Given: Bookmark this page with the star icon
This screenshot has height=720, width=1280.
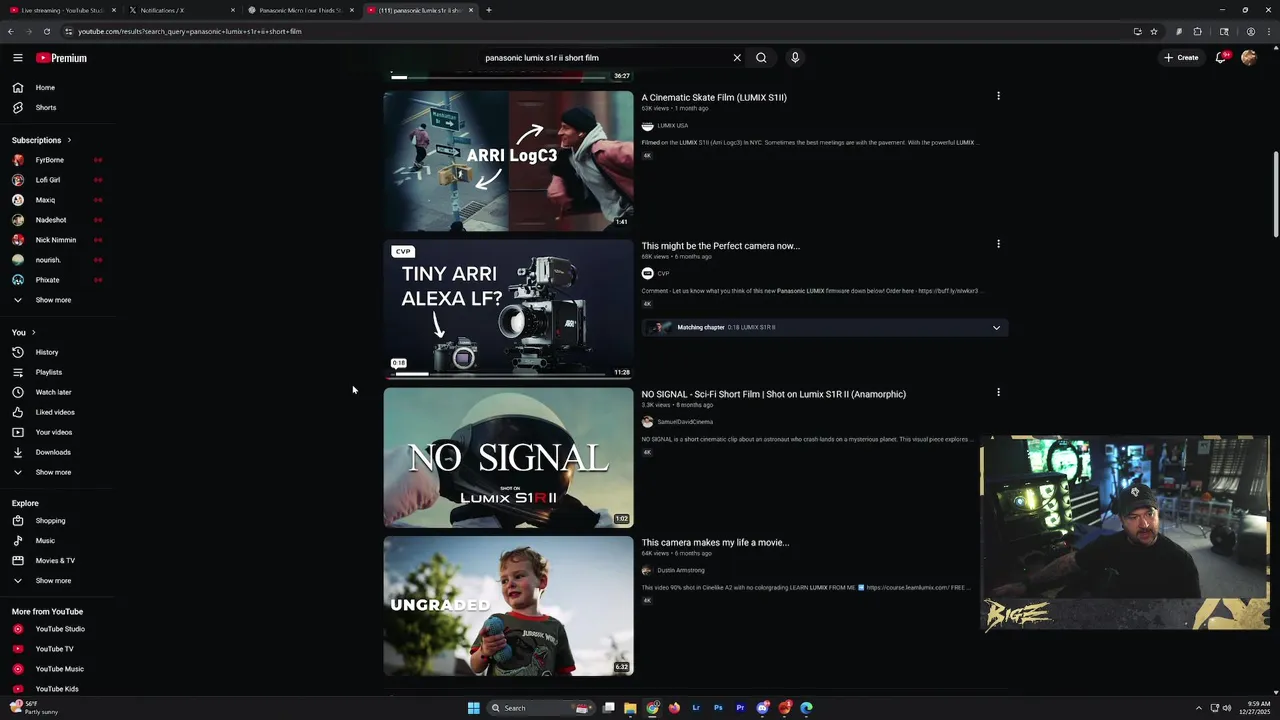Looking at the screenshot, I should 1154,31.
